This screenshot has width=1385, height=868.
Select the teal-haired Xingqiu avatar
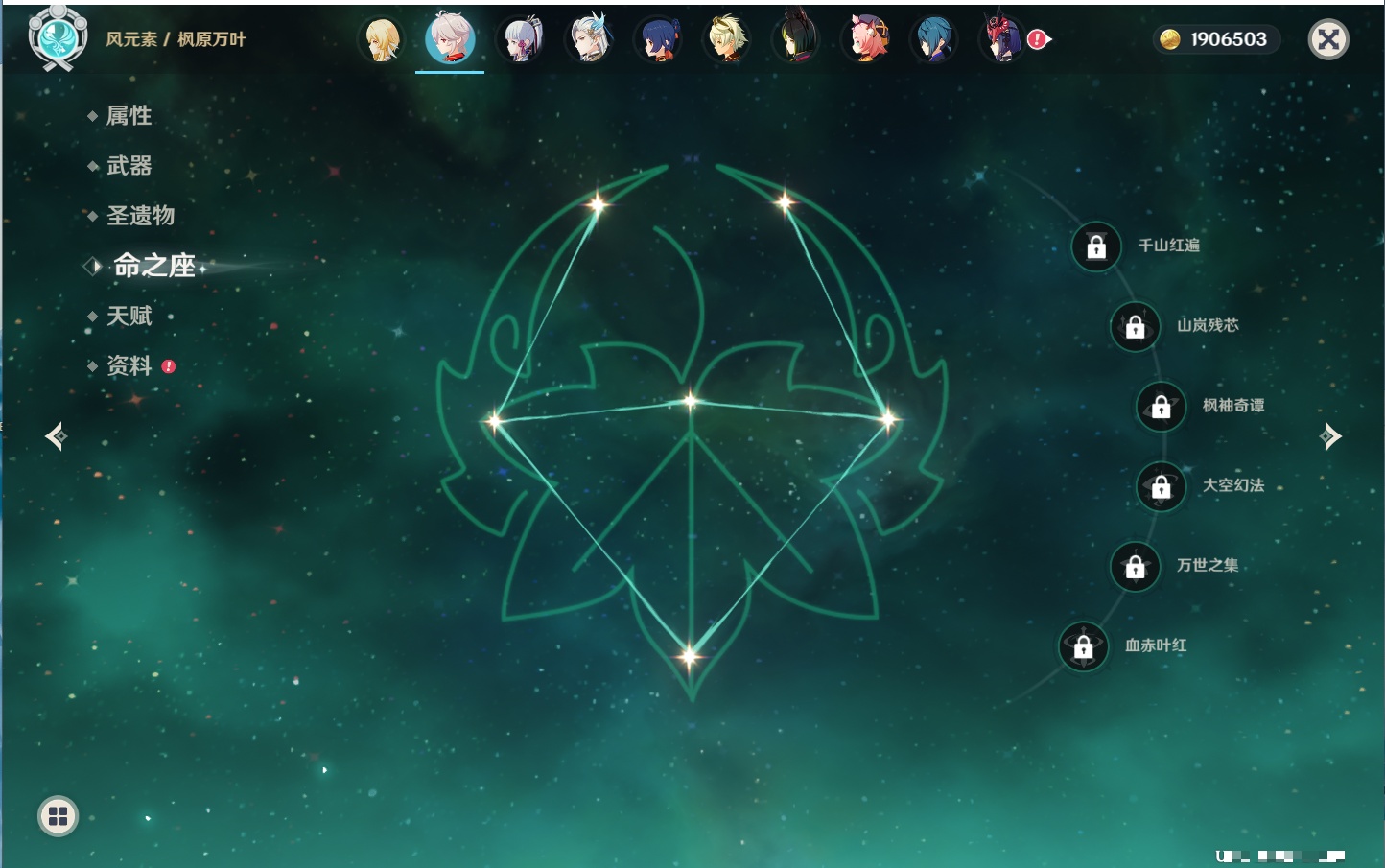coord(934,39)
